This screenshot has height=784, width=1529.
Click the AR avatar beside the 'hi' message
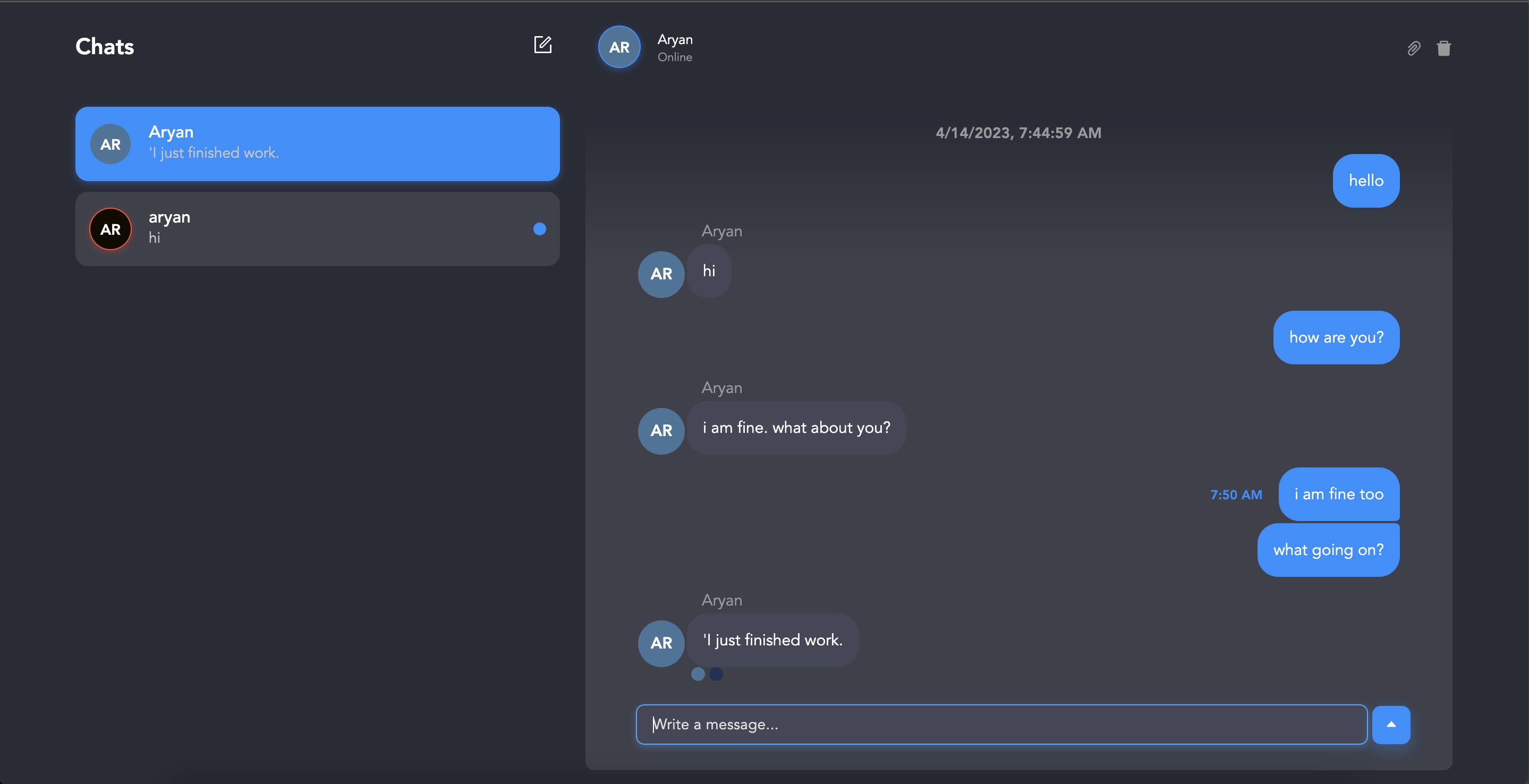point(660,274)
